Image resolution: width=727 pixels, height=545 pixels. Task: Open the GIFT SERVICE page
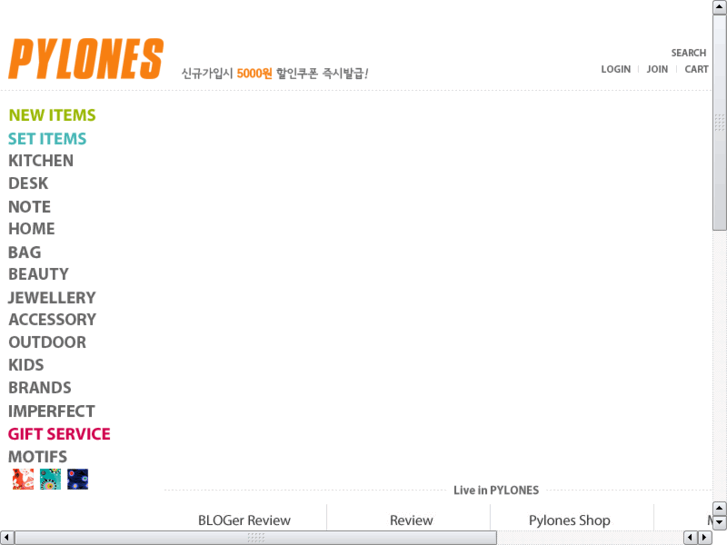click(59, 434)
